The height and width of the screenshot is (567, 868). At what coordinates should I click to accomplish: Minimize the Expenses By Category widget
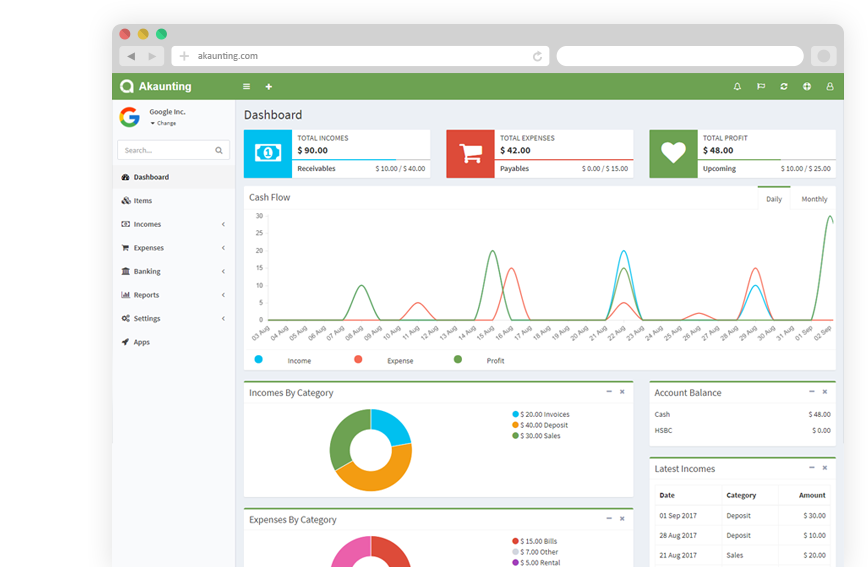609,519
